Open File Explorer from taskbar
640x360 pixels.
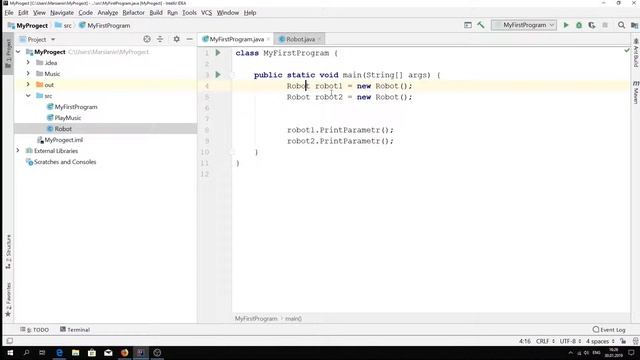coord(76,353)
